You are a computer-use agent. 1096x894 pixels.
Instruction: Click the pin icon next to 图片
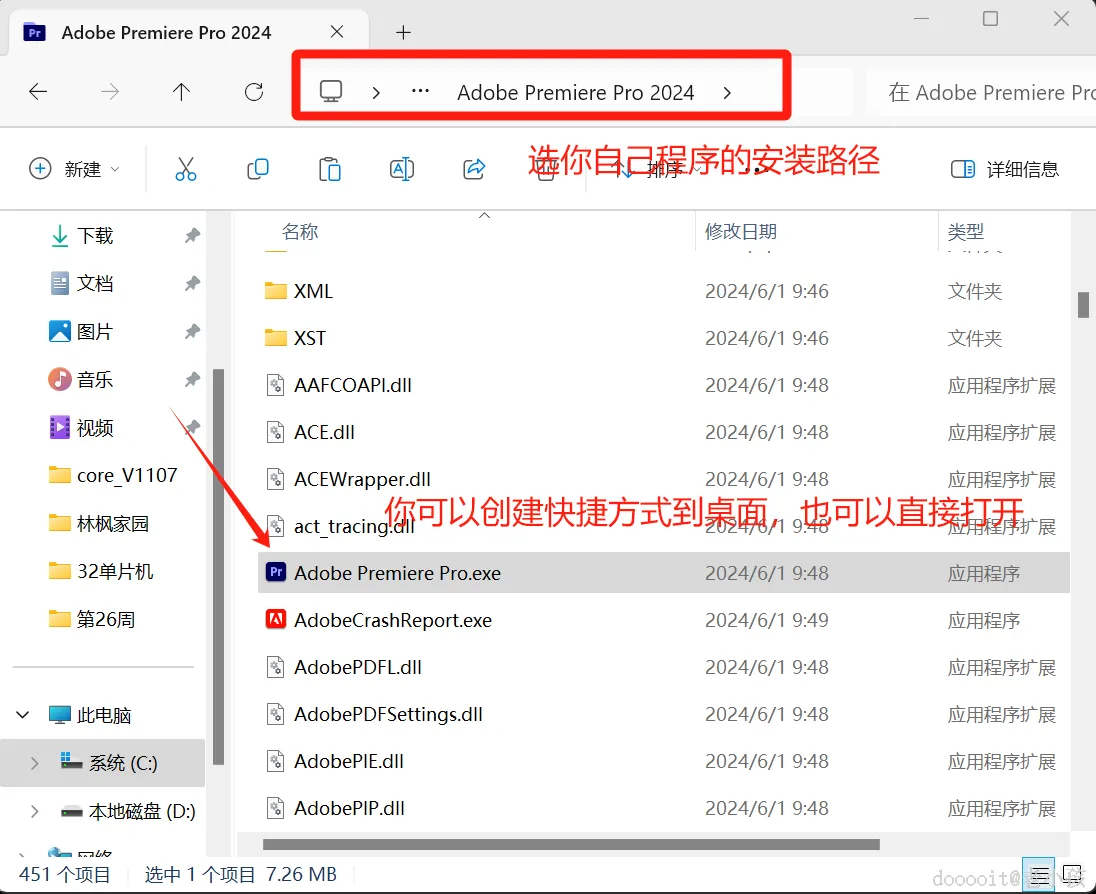click(x=192, y=331)
